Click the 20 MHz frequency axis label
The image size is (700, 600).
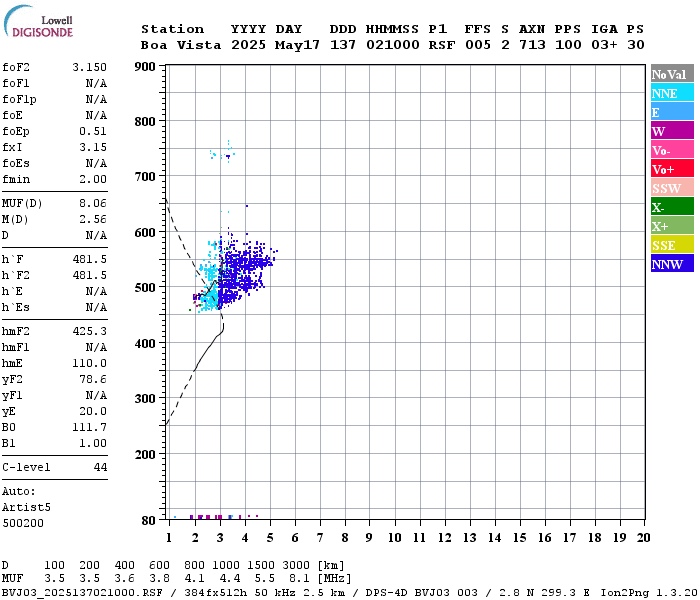click(643, 538)
